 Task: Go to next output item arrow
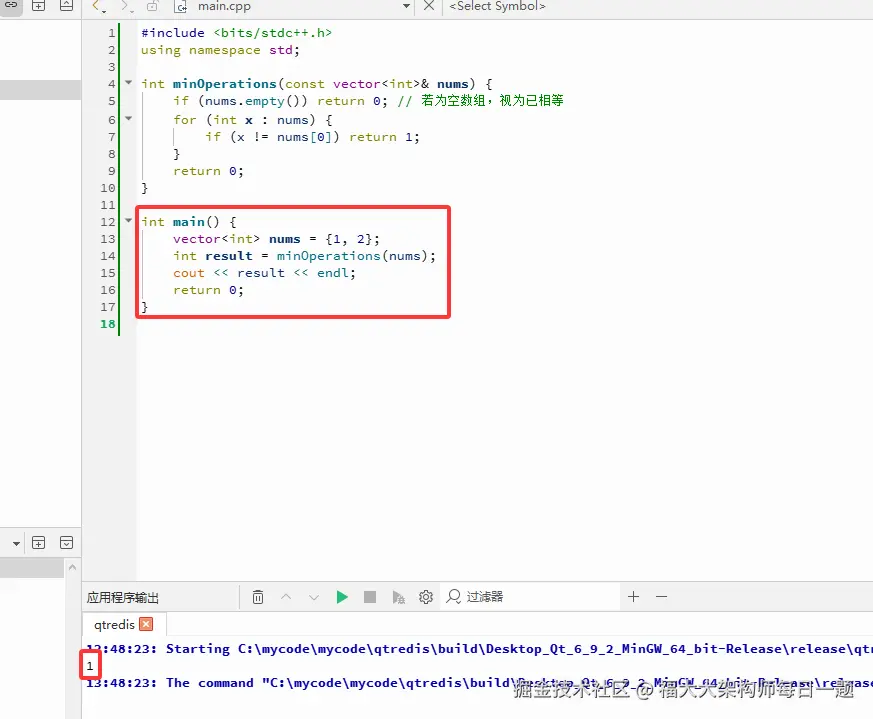click(x=314, y=597)
